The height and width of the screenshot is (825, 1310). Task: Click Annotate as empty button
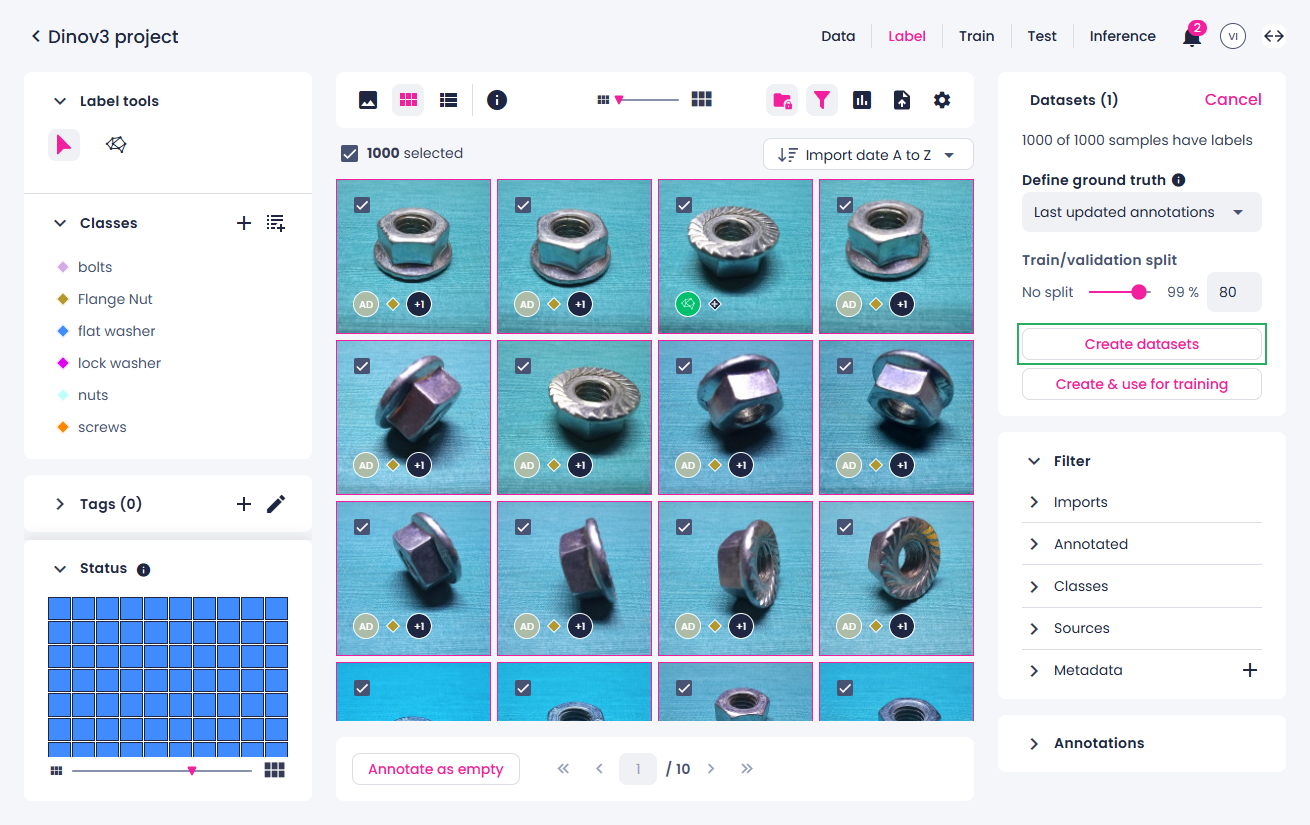(436, 769)
